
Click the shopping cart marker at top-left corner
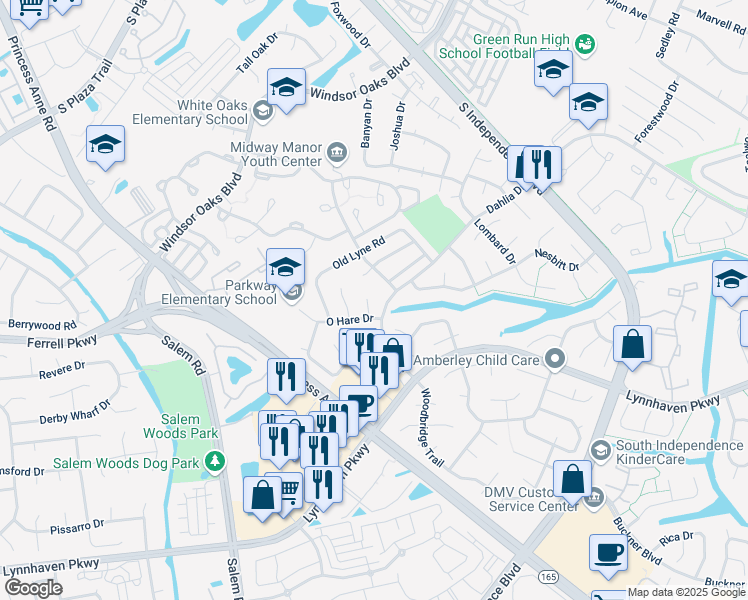pyautogui.click(x=29, y=9)
